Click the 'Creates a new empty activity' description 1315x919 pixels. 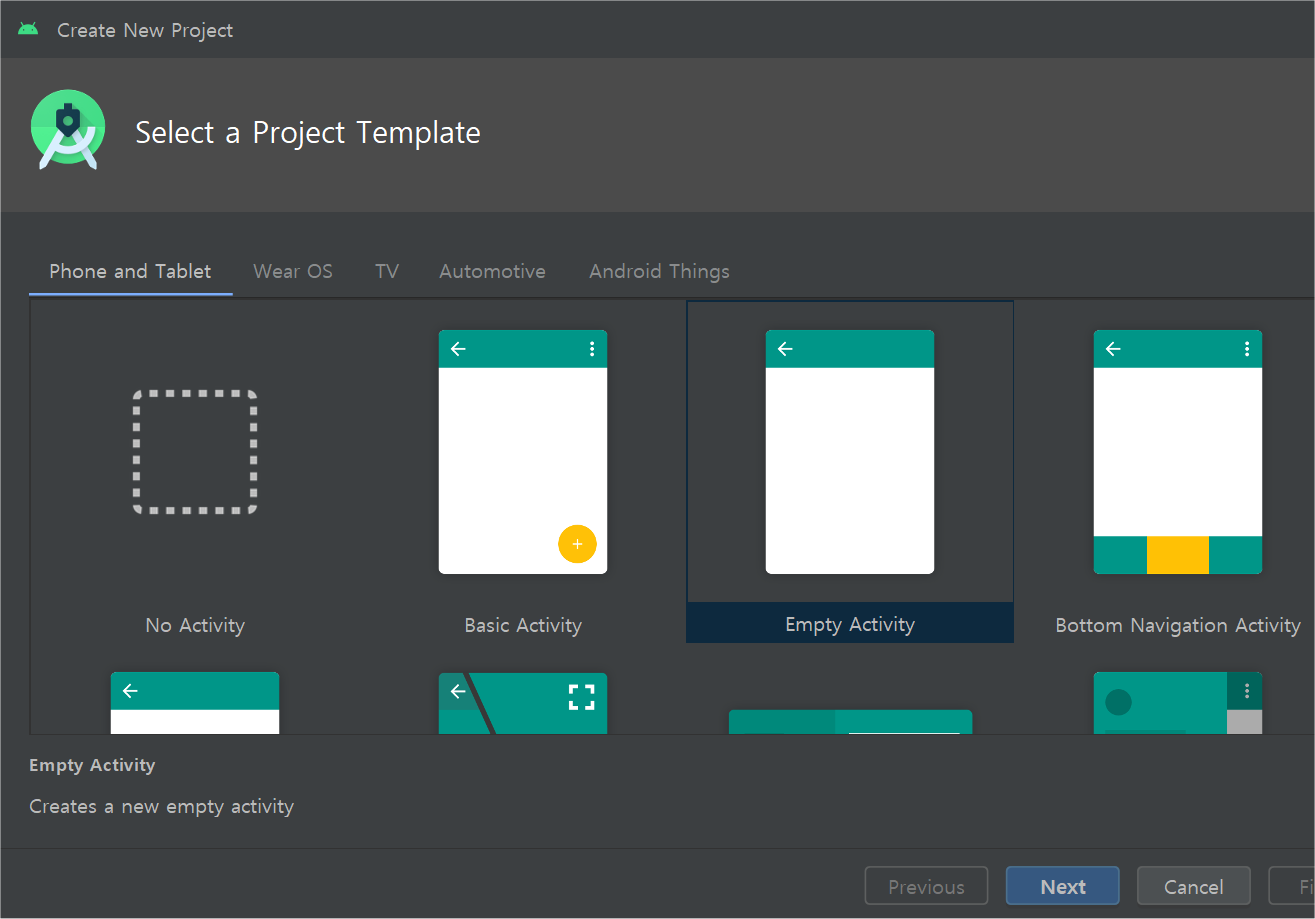[162, 806]
